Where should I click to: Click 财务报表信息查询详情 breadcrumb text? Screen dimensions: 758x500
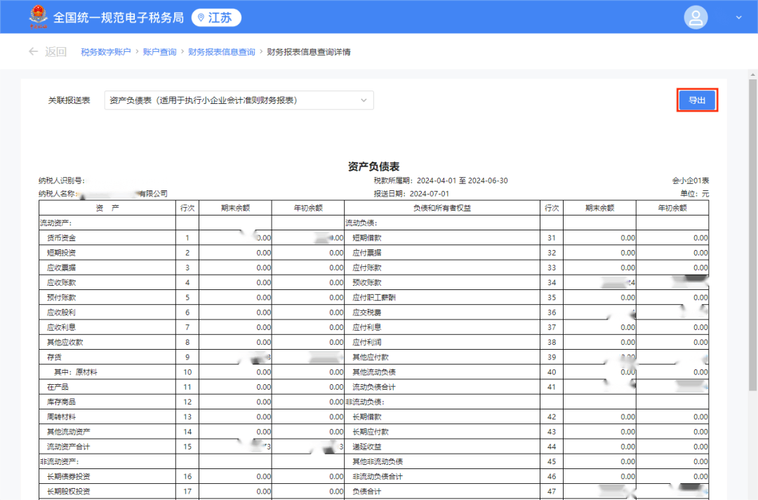pyautogui.click(x=308, y=52)
